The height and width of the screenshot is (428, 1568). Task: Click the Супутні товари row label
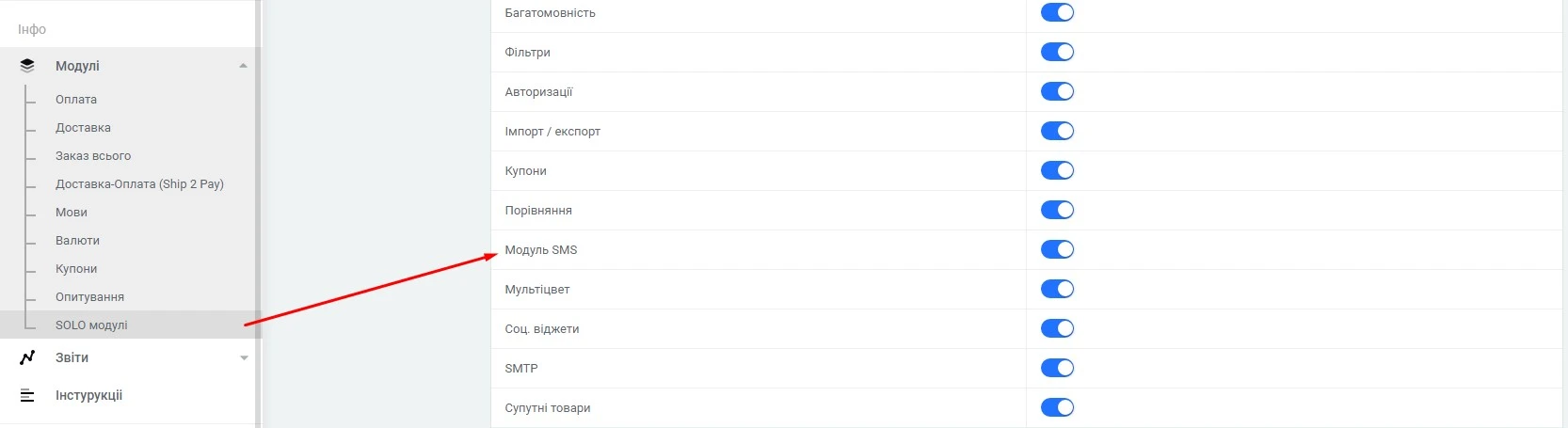548,408
